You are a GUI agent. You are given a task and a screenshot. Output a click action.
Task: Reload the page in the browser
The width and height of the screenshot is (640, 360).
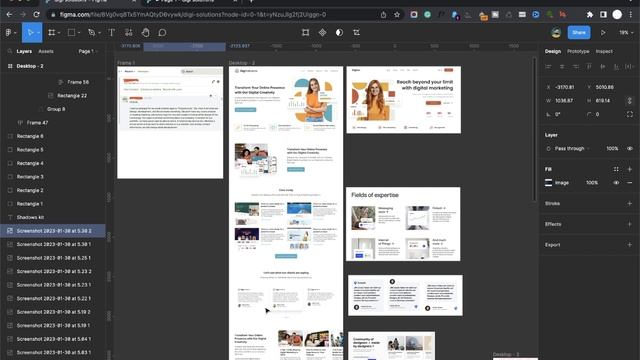36,14
